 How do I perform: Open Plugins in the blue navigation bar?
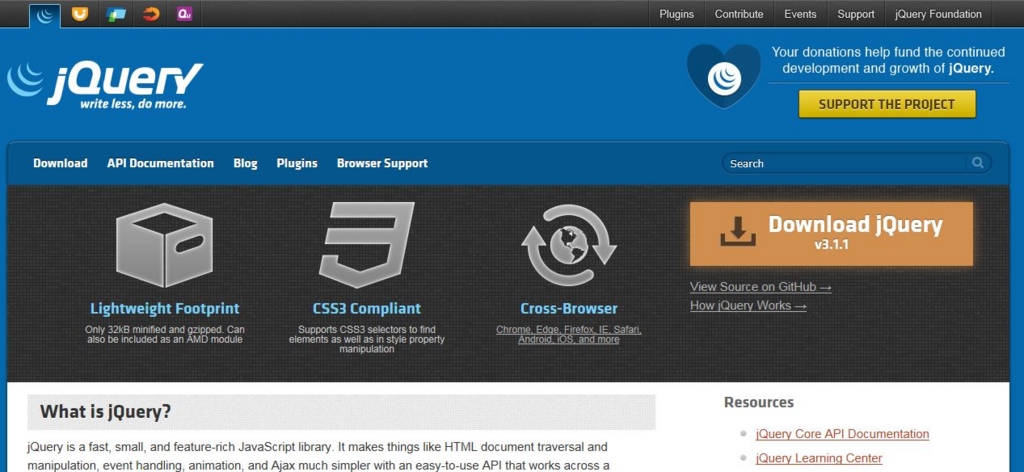point(296,163)
